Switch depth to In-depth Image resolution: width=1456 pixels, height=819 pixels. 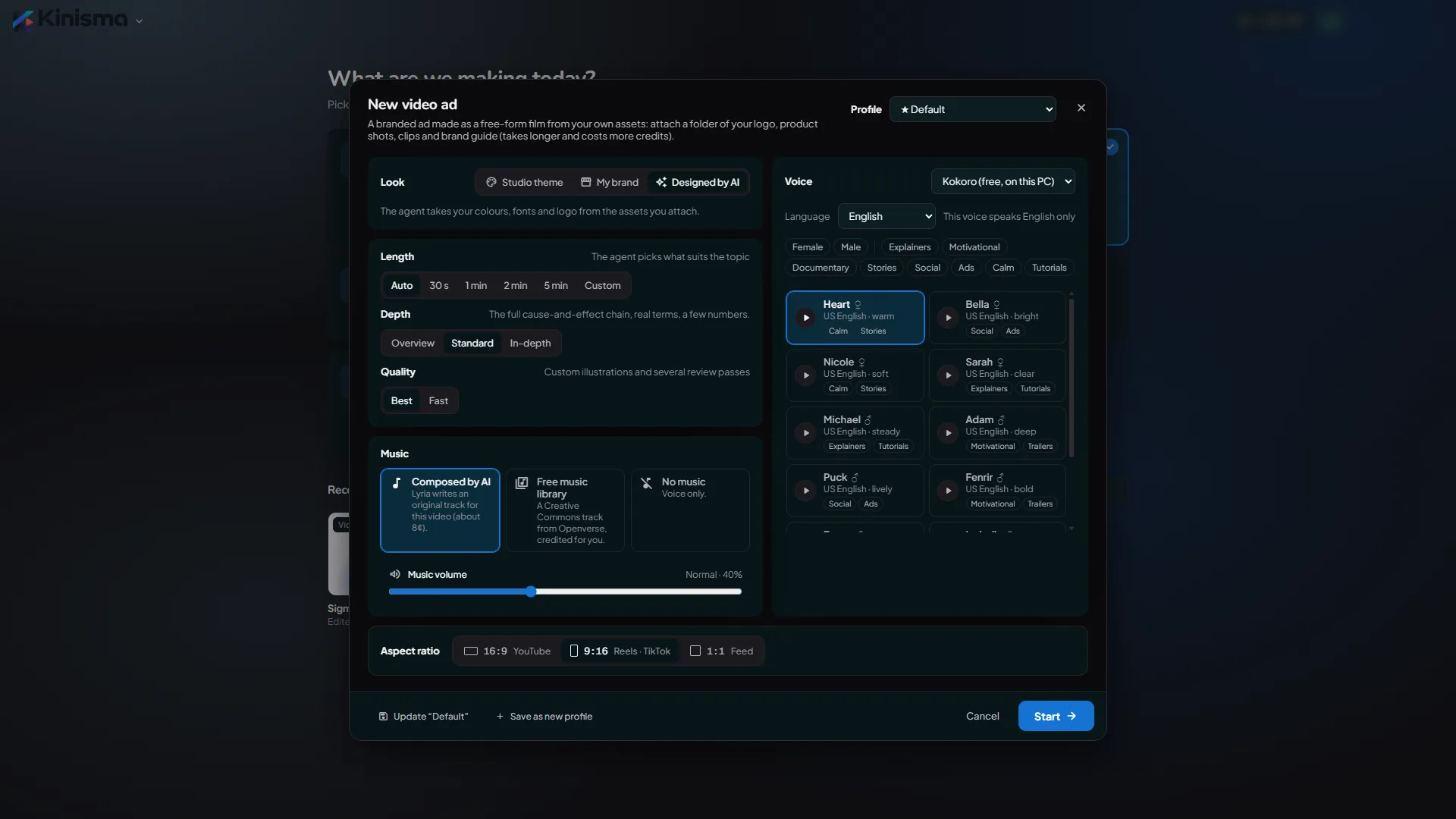coord(530,343)
